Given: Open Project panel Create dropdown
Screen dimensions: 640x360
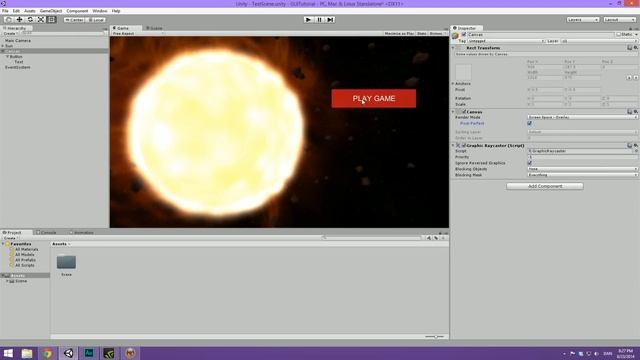Looking at the screenshot, I should 10,238.
